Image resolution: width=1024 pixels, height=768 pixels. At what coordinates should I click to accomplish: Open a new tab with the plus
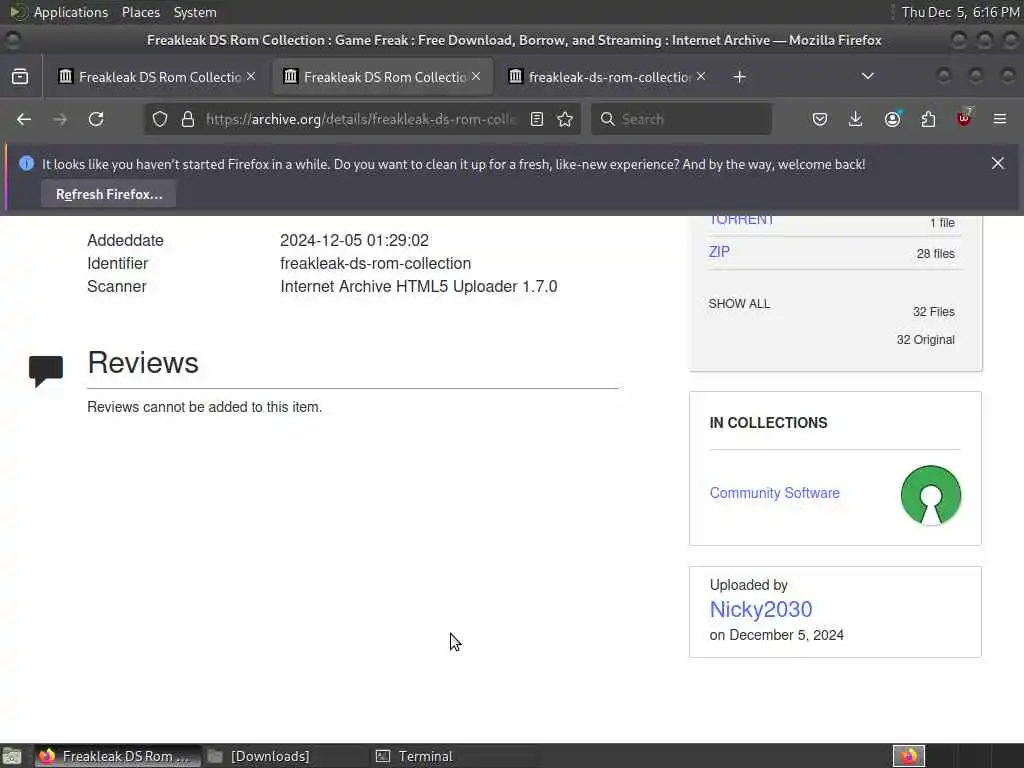click(739, 77)
